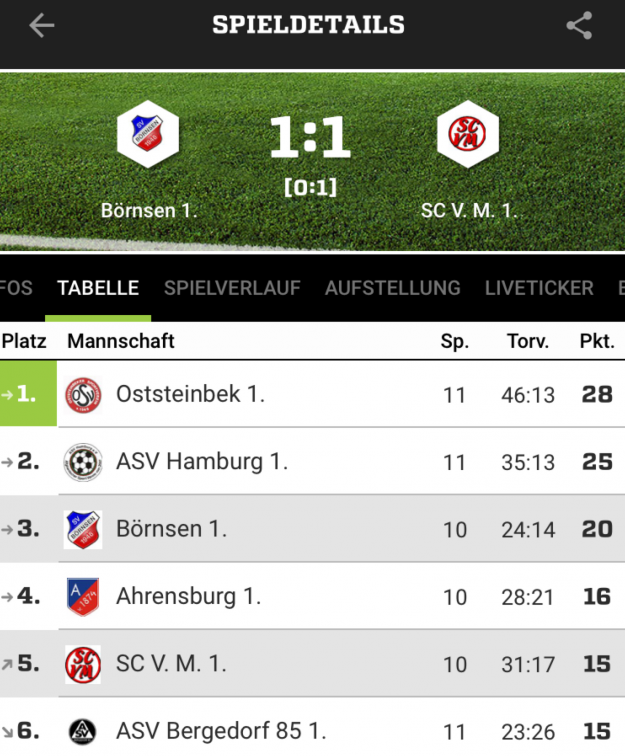Open the Aufstellung tab
Image resolution: width=625 pixels, height=756 pixels.
392,288
